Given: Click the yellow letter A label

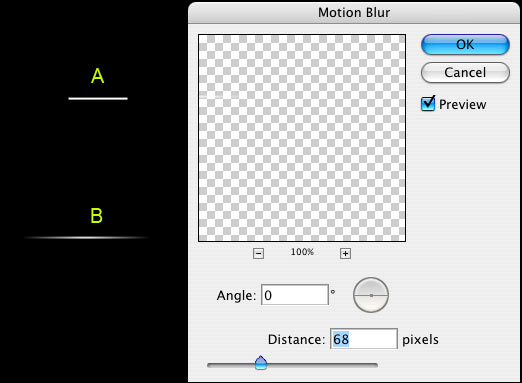Looking at the screenshot, I should pyautogui.click(x=97, y=76).
